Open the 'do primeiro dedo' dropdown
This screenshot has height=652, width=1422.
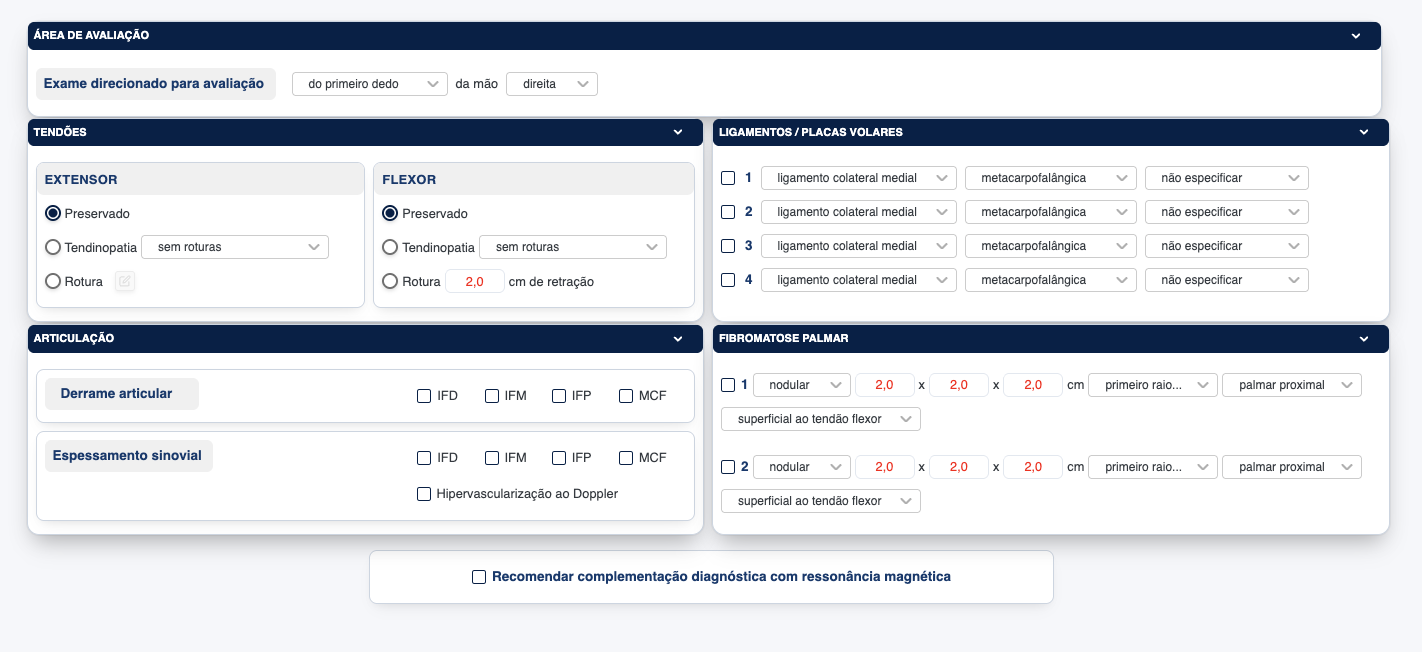(x=369, y=85)
